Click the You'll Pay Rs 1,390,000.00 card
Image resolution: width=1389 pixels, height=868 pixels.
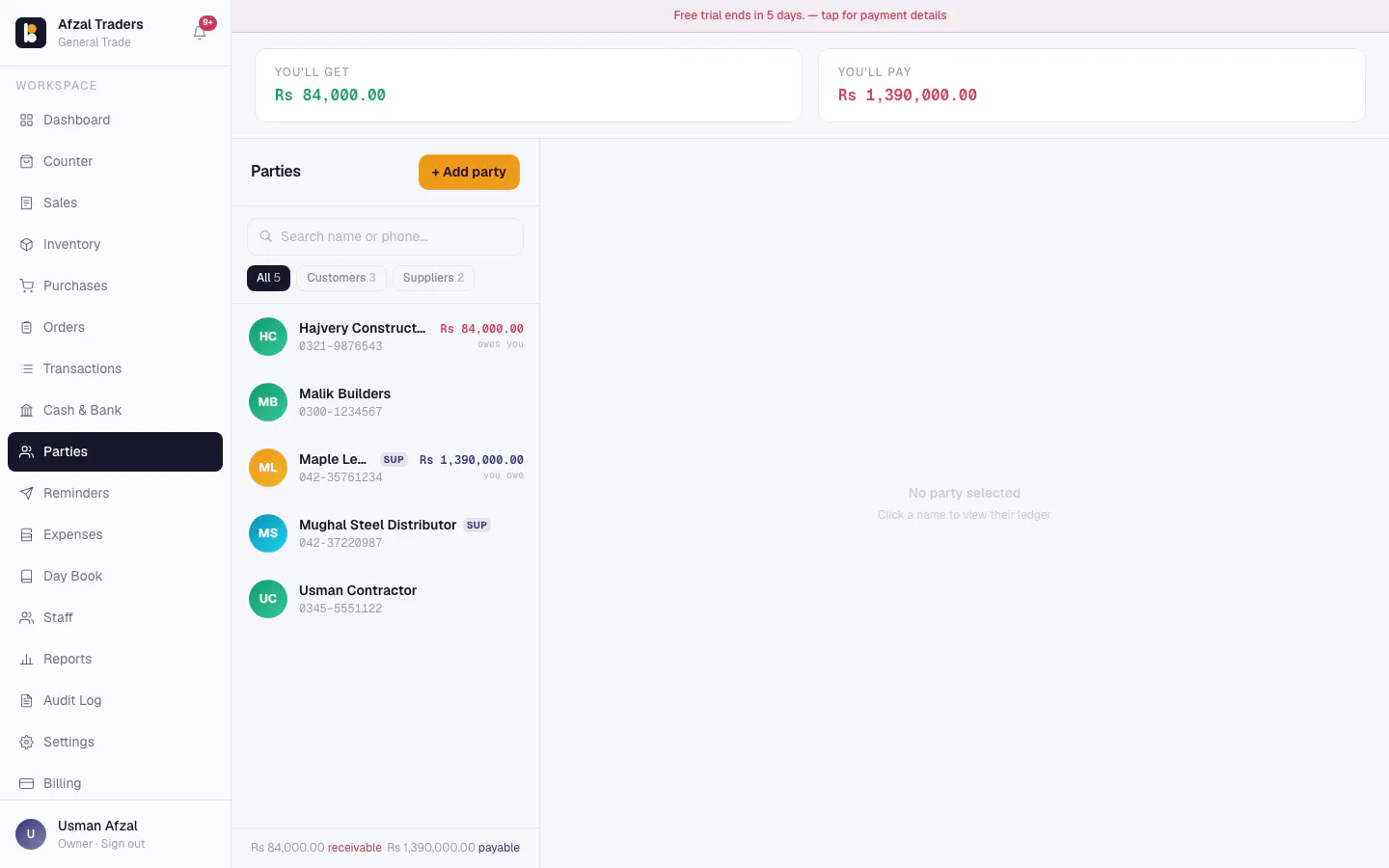click(1092, 85)
